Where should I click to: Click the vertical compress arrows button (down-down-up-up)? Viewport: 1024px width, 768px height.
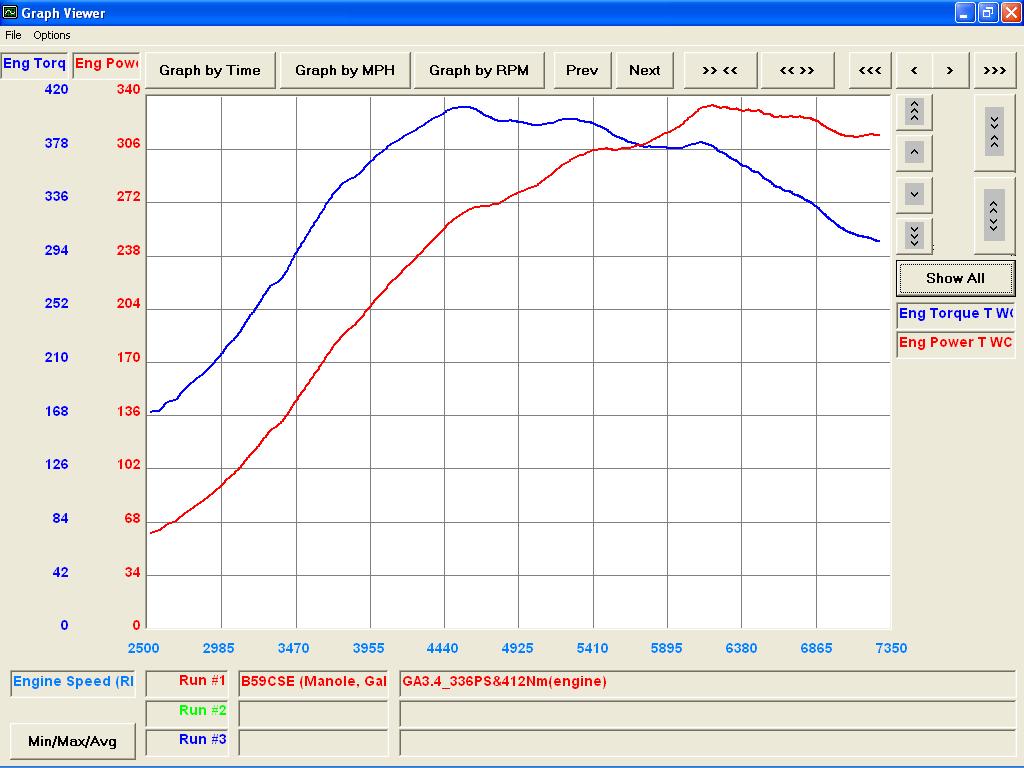pyautogui.click(x=994, y=133)
